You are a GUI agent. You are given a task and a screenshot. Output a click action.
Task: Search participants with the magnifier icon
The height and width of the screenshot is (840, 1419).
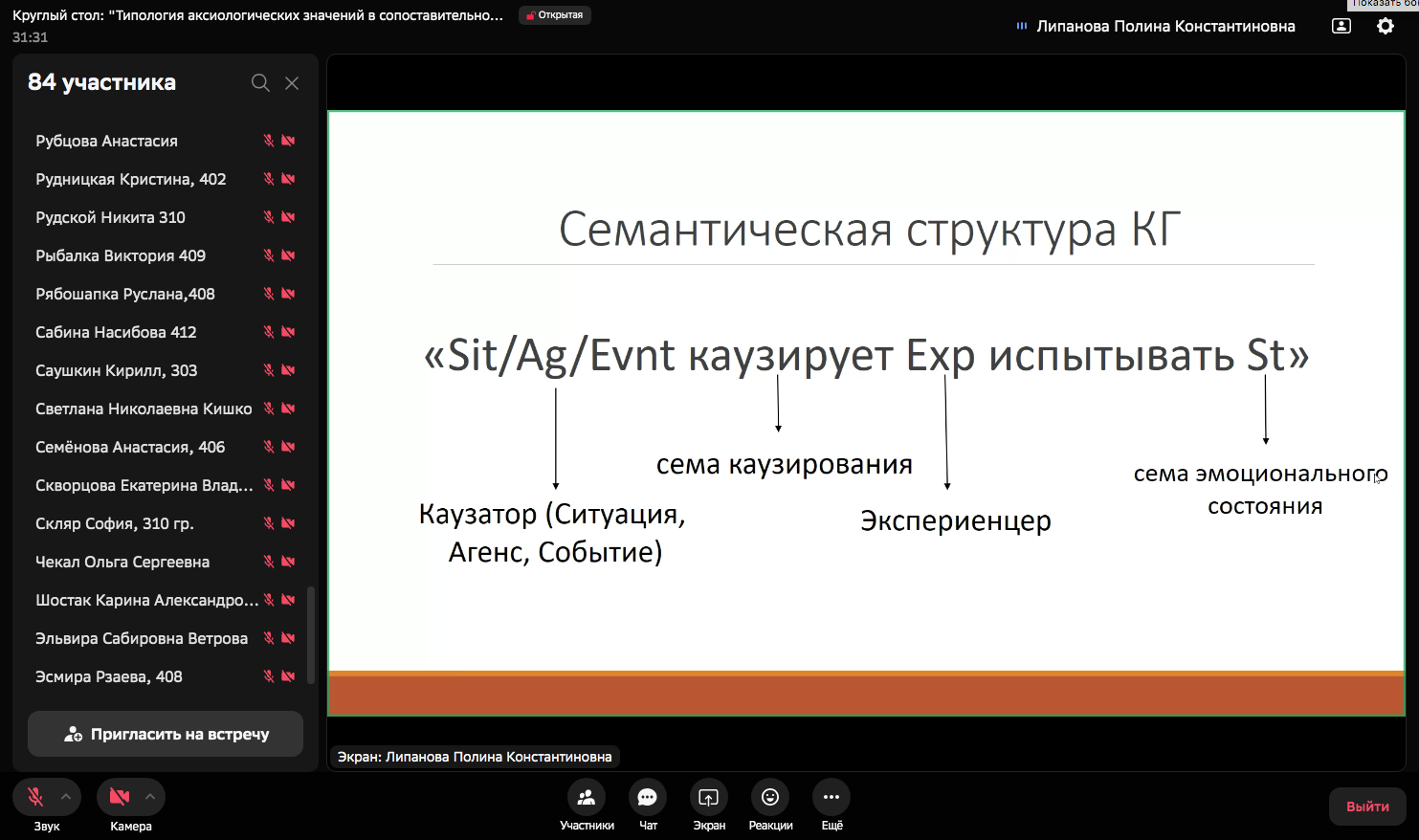(x=260, y=83)
